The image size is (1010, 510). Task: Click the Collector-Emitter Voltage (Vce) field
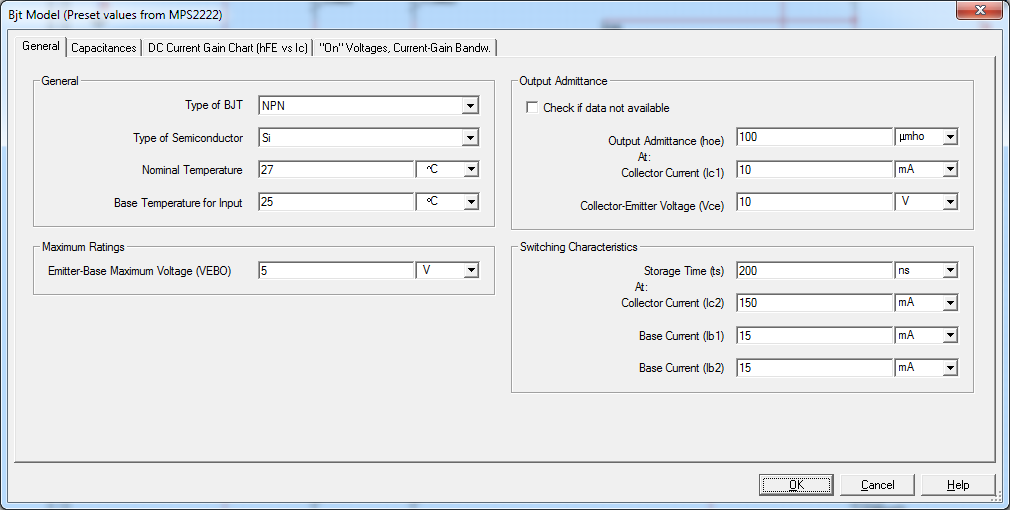click(814, 202)
